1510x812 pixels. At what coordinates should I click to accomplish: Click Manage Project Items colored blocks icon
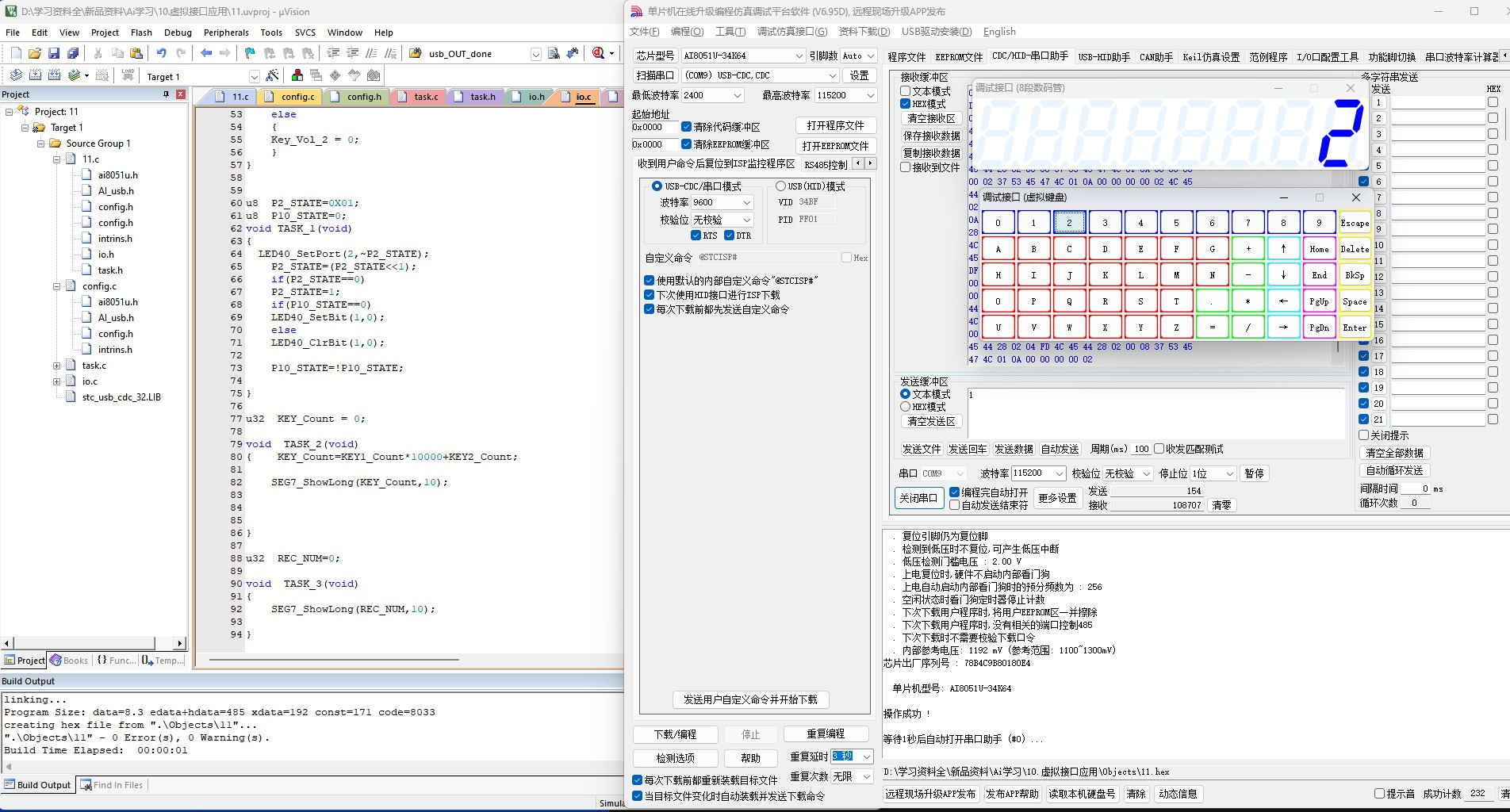(297, 75)
